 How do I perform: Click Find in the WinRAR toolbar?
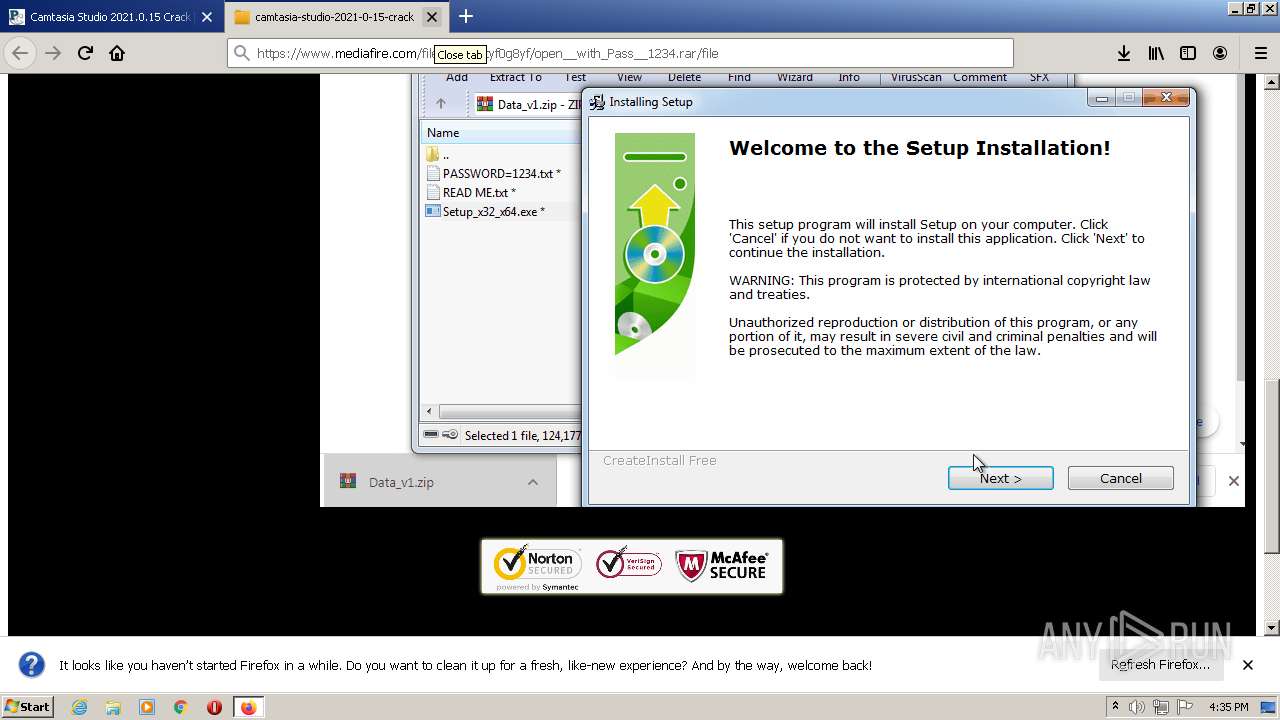point(739,77)
